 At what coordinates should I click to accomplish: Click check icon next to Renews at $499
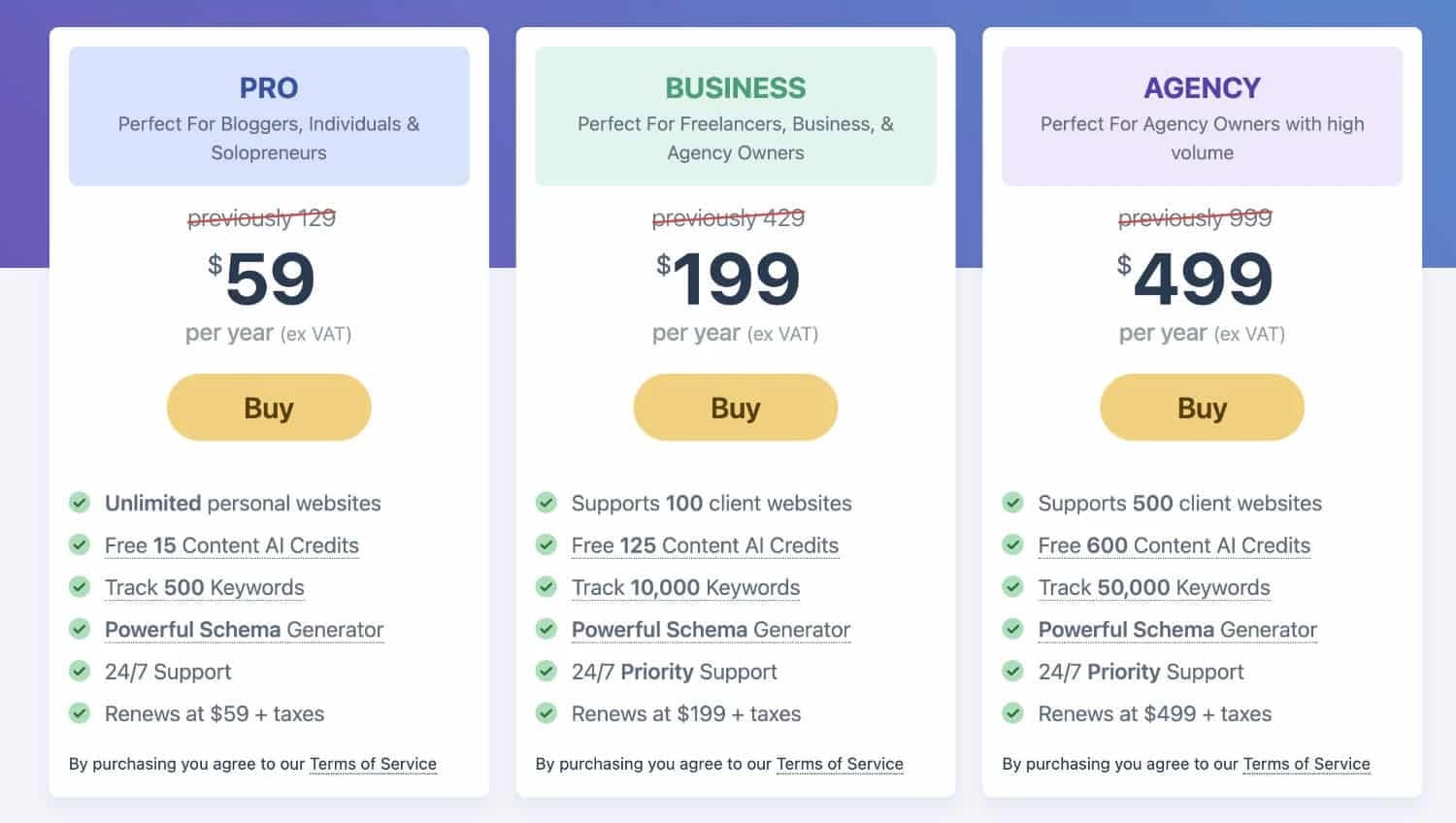pyautogui.click(x=1012, y=713)
